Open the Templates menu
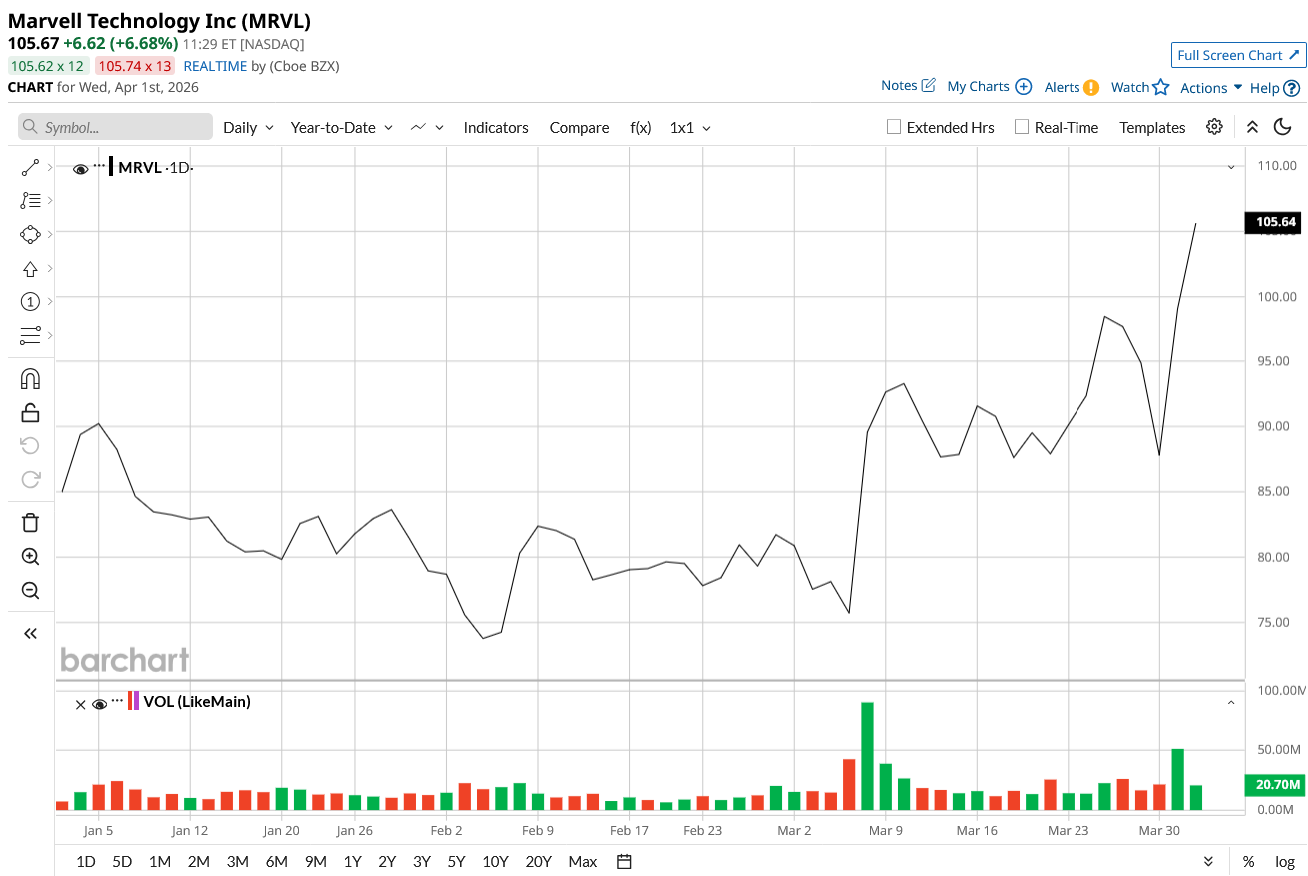This screenshot has height=876, width=1308. (1152, 127)
